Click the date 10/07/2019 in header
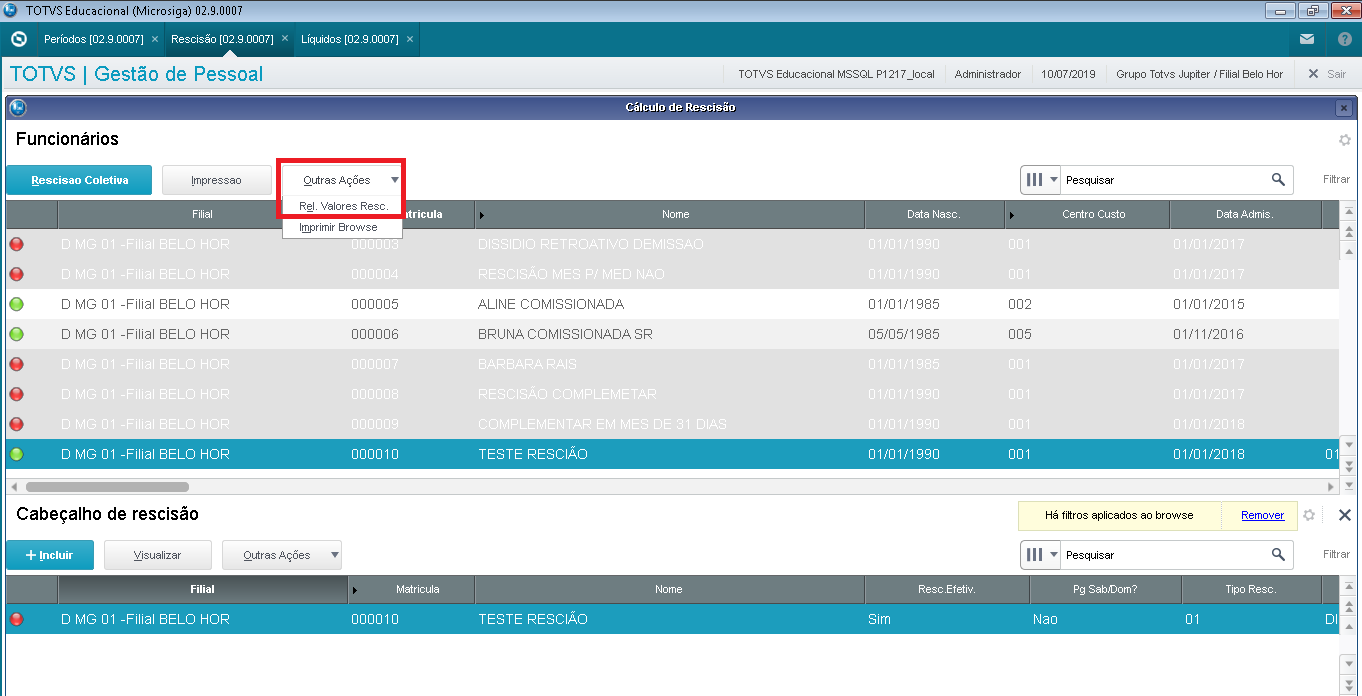 click(x=1068, y=74)
